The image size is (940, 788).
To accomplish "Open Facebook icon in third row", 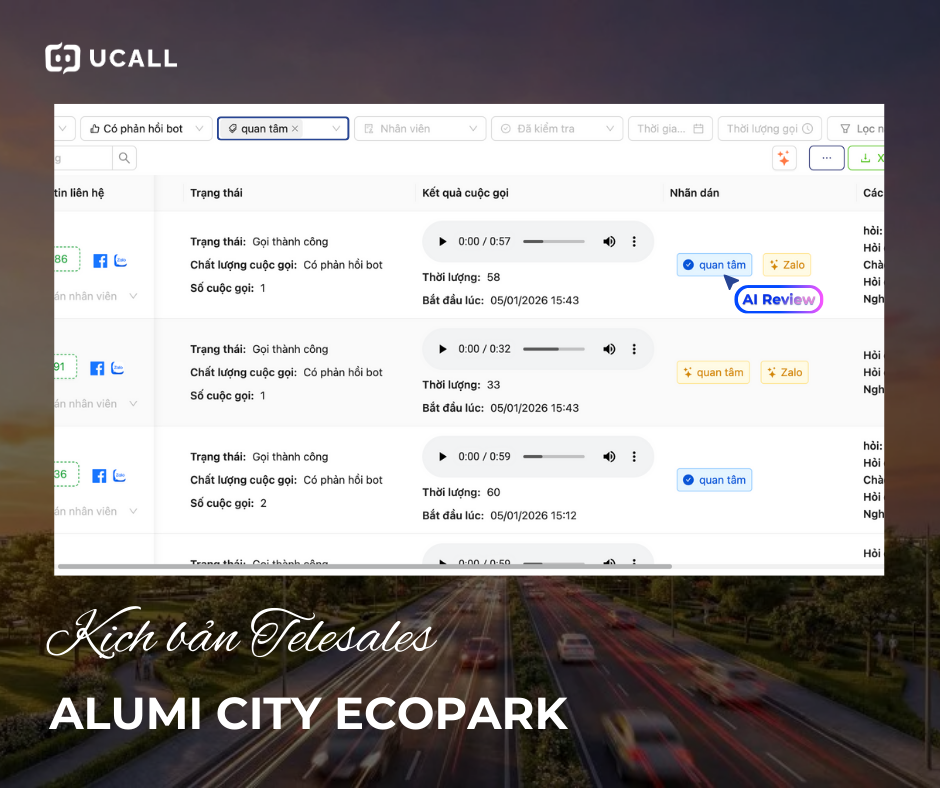I will point(99,476).
